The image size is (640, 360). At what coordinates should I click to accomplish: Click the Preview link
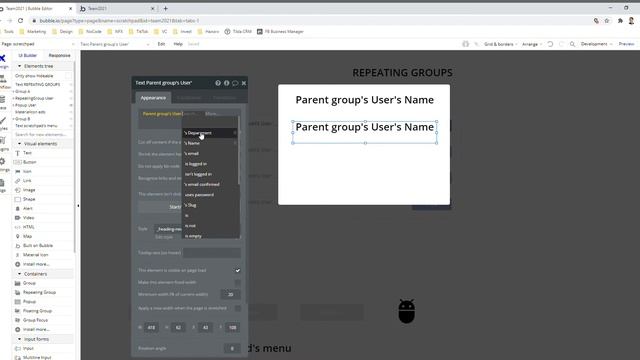(x=626, y=44)
